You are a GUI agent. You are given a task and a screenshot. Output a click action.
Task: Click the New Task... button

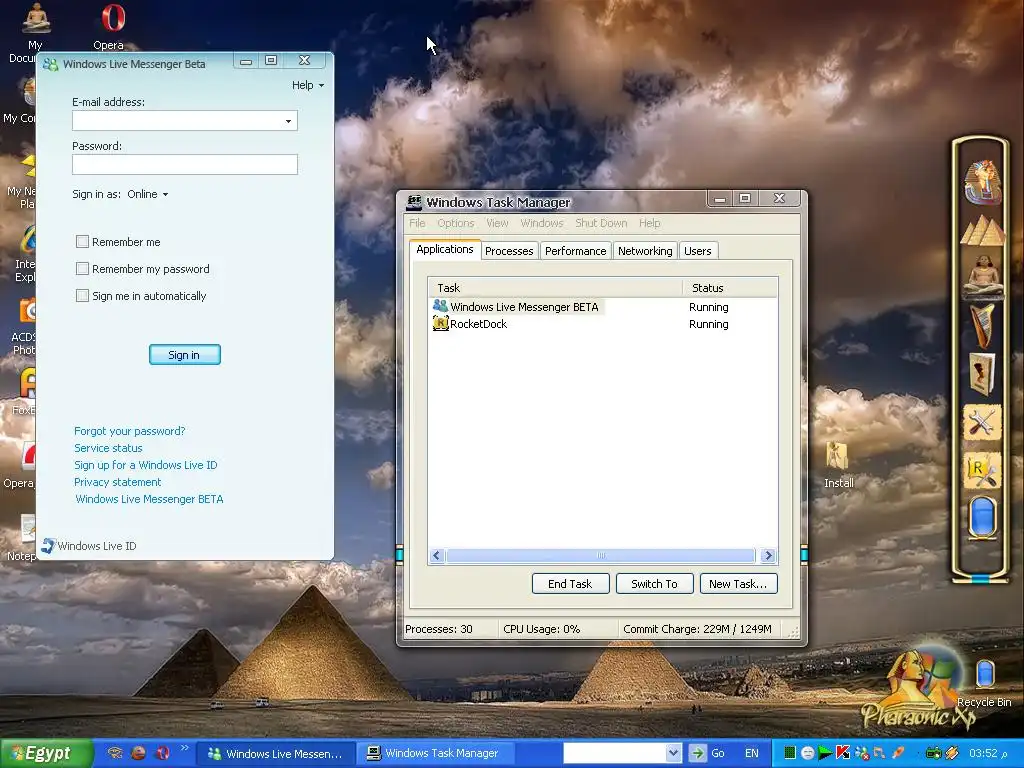tap(738, 584)
